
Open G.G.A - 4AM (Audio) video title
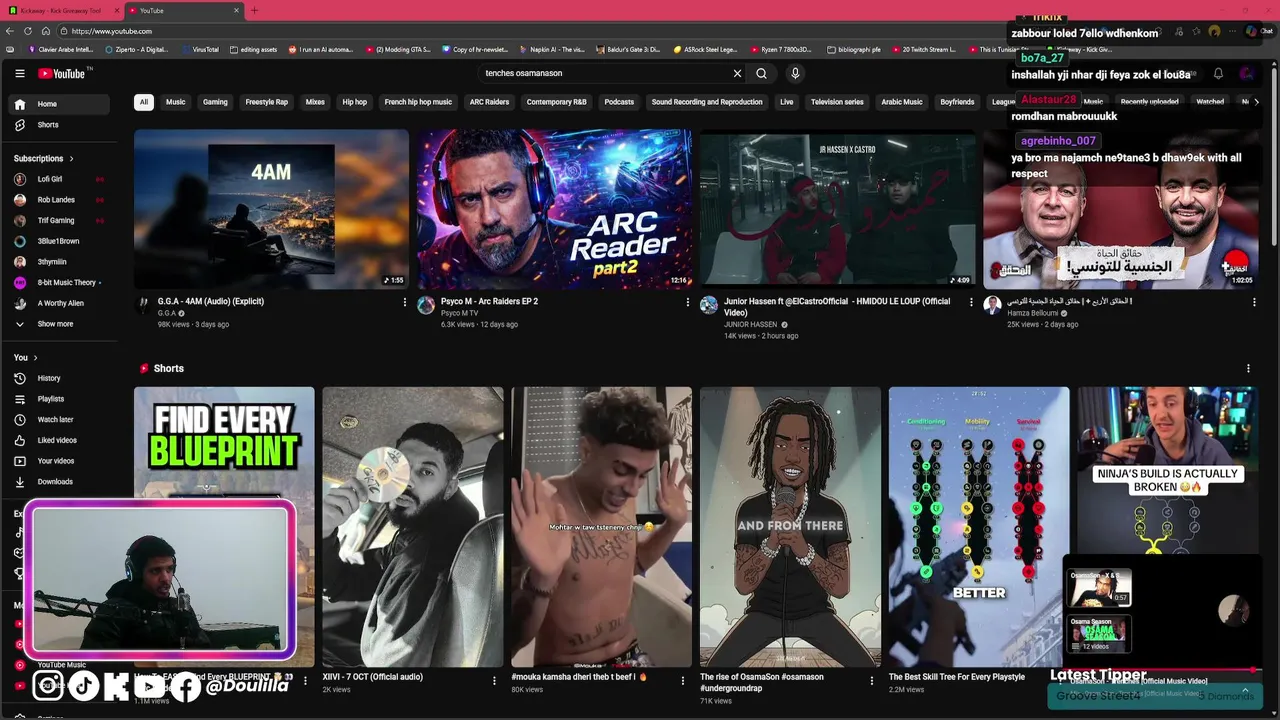[x=211, y=301]
